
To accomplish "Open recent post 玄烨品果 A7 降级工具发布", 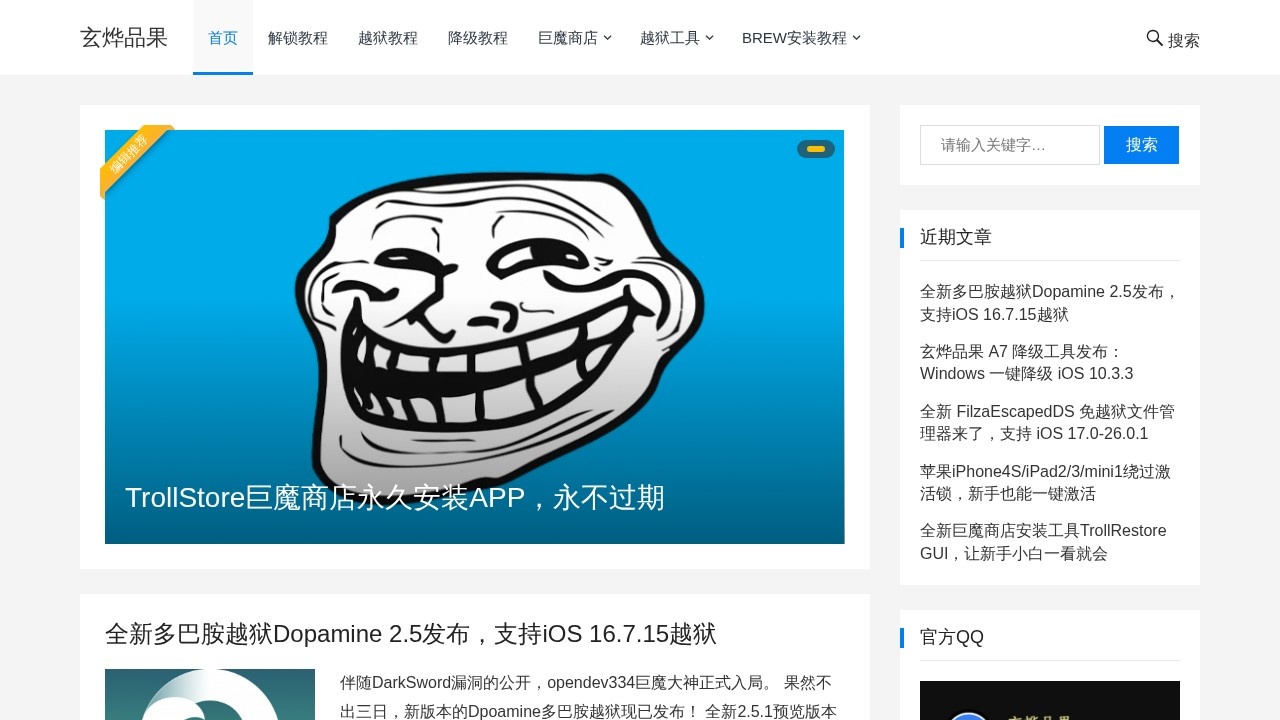I will pyautogui.click(x=1026, y=363).
